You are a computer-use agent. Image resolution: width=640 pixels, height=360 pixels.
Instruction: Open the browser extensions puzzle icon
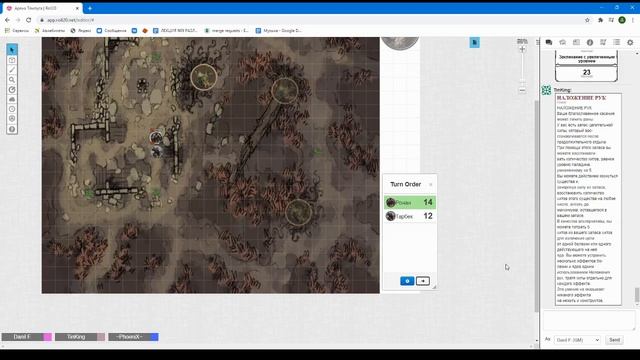pos(600,20)
